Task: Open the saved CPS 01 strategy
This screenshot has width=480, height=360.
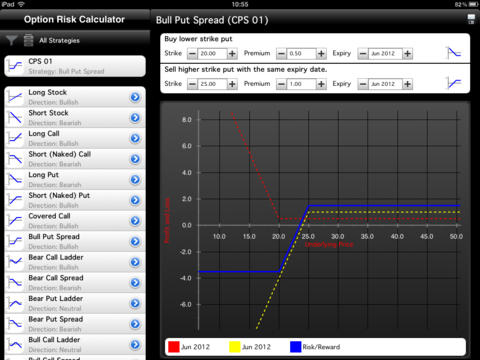Action: pyautogui.click(x=75, y=66)
